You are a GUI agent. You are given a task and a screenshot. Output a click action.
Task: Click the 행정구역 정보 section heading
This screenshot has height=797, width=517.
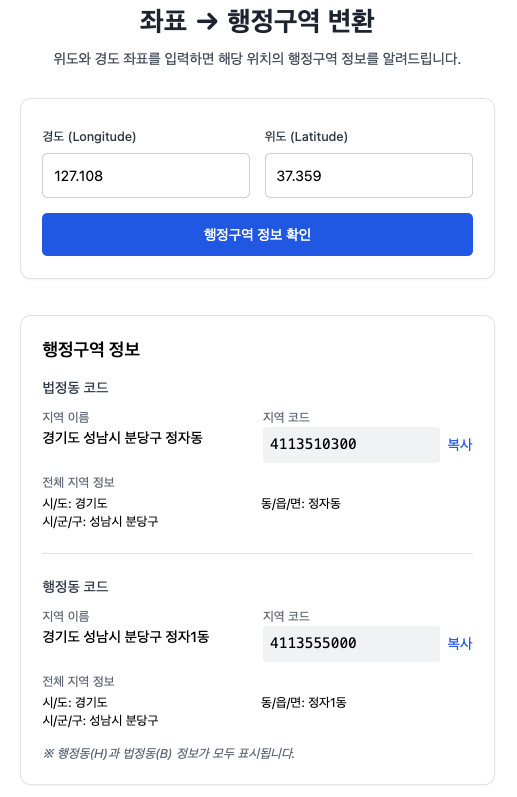click(91, 349)
